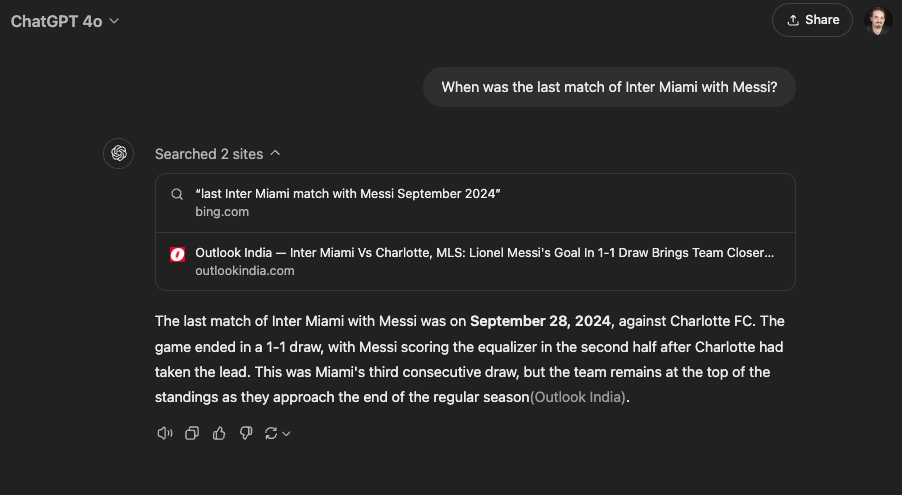Image resolution: width=902 pixels, height=495 pixels.
Task: Click the ChatGPT logo avatar beside the response
Action: [119, 153]
